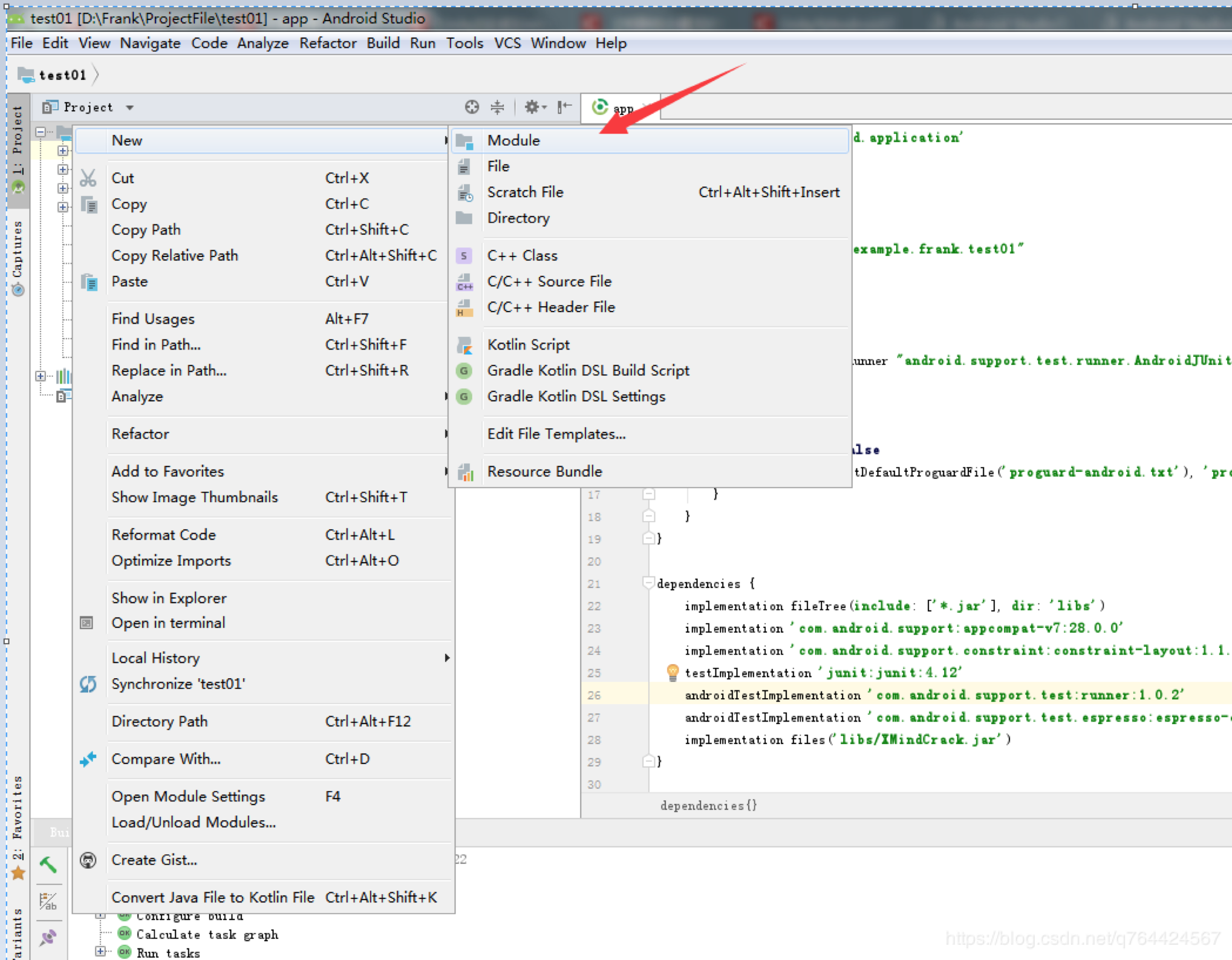
Task: Click the C/C++ Header File icon
Action: 464,308
